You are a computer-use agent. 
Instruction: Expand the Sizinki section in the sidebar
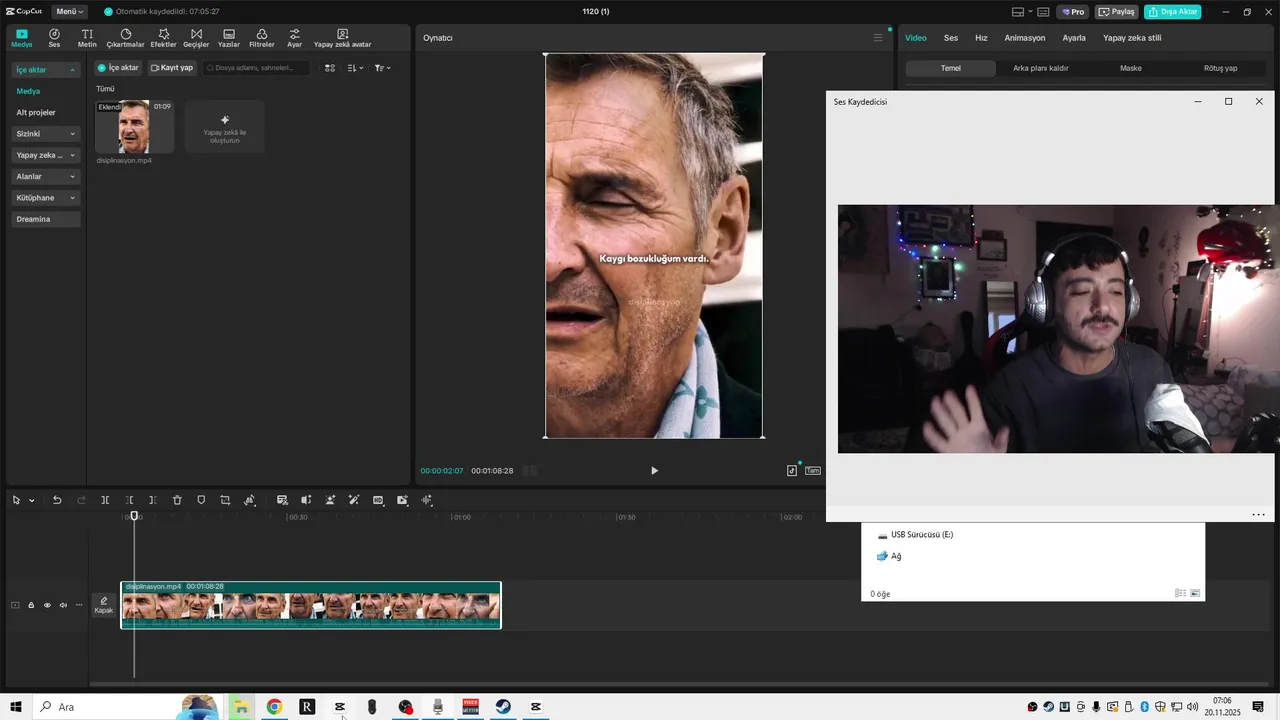pyautogui.click(x=46, y=134)
